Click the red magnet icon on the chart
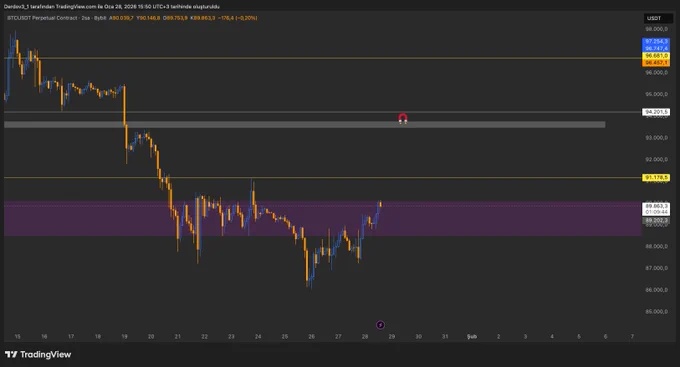 pyautogui.click(x=403, y=118)
